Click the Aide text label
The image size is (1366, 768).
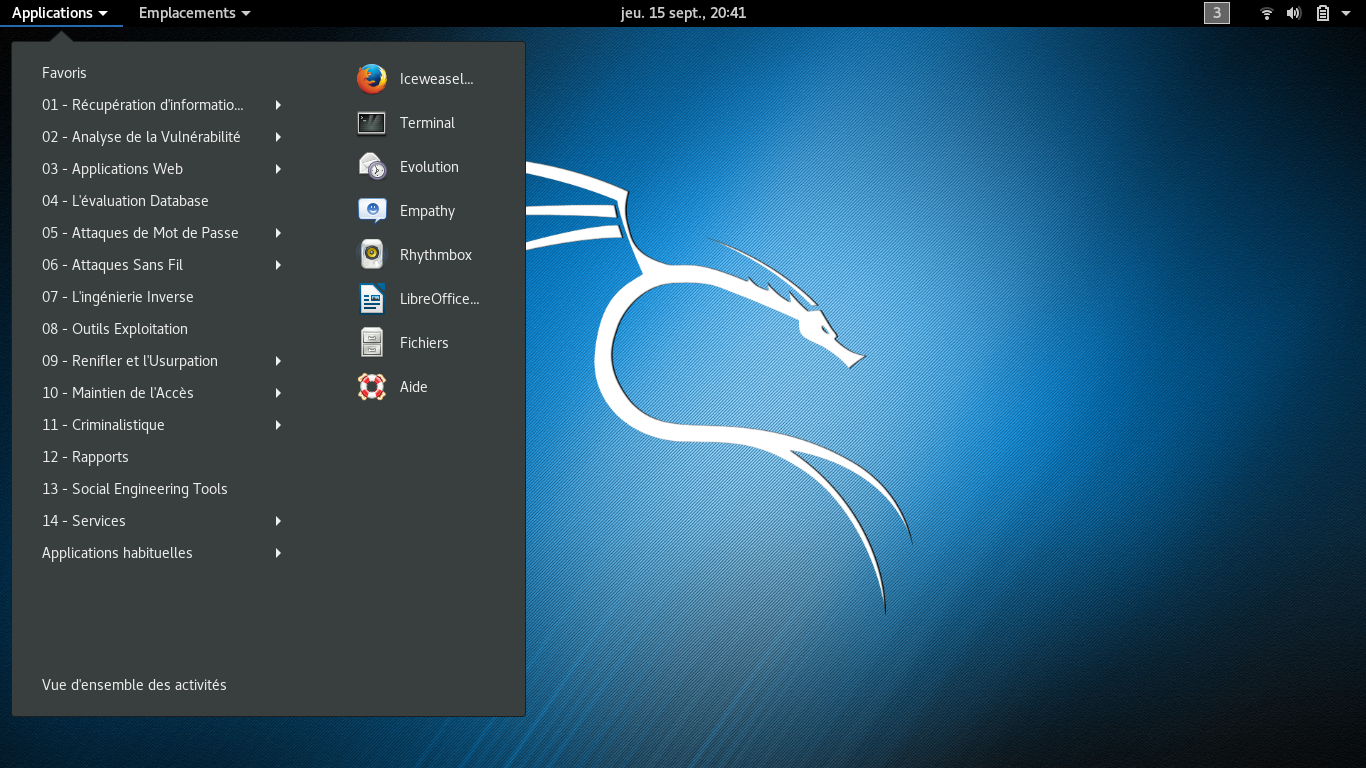tap(414, 387)
